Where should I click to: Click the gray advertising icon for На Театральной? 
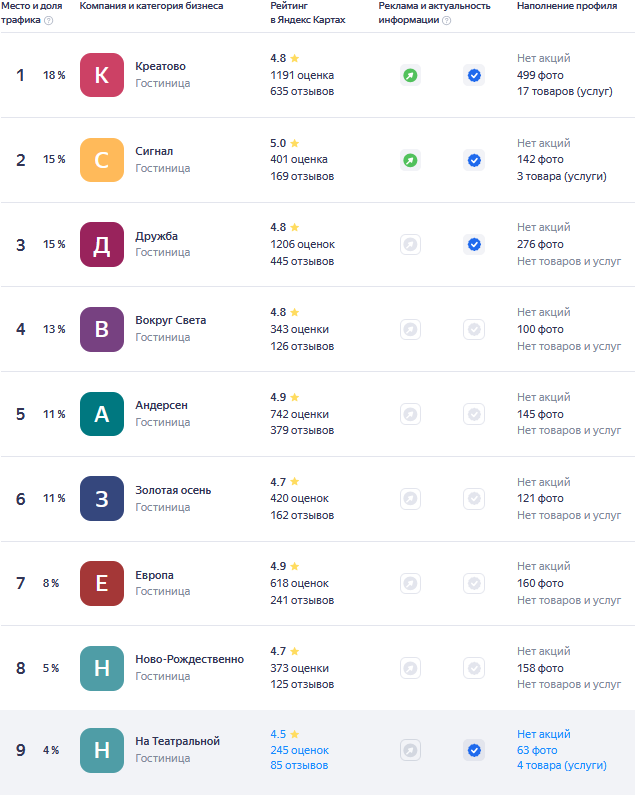tap(410, 750)
